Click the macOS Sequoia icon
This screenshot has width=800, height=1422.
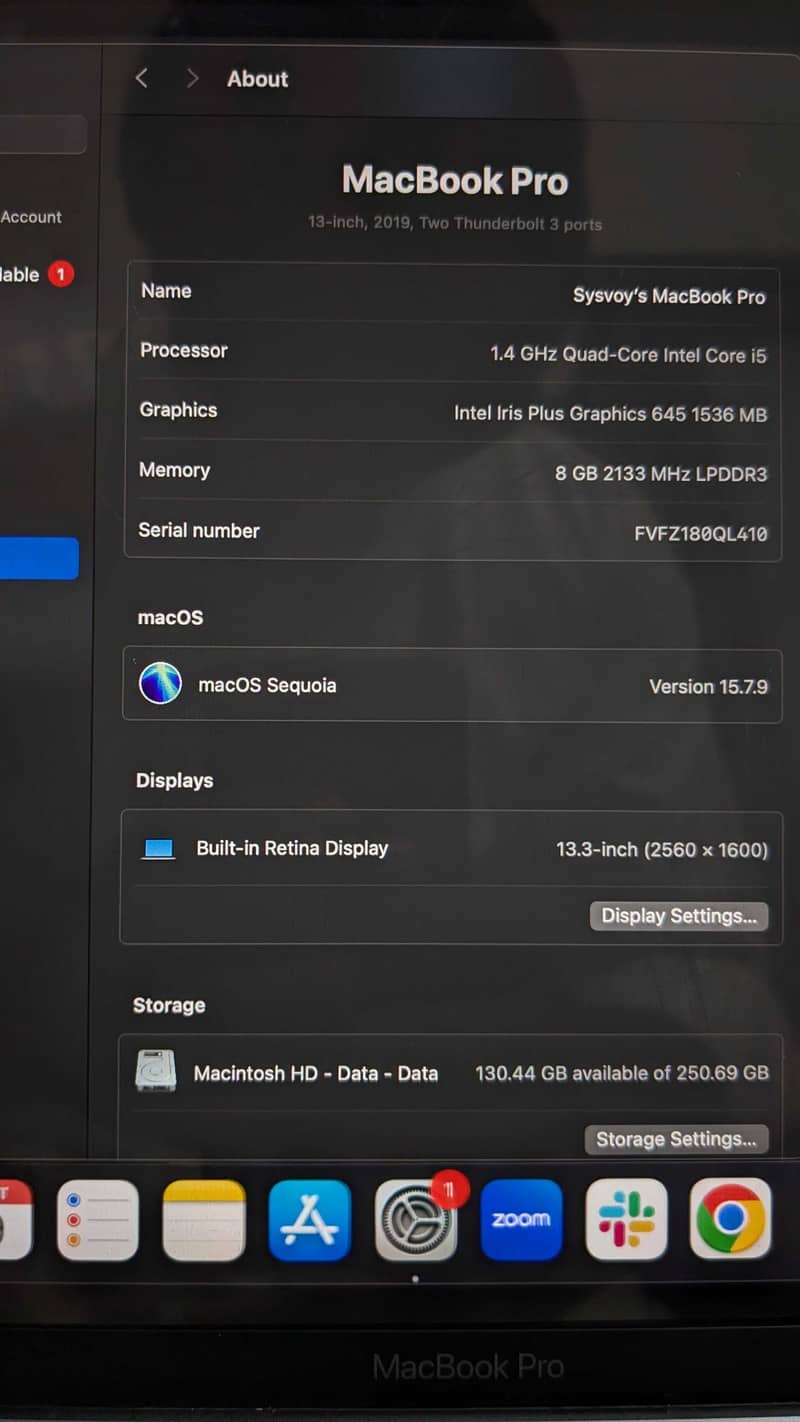(160, 684)
